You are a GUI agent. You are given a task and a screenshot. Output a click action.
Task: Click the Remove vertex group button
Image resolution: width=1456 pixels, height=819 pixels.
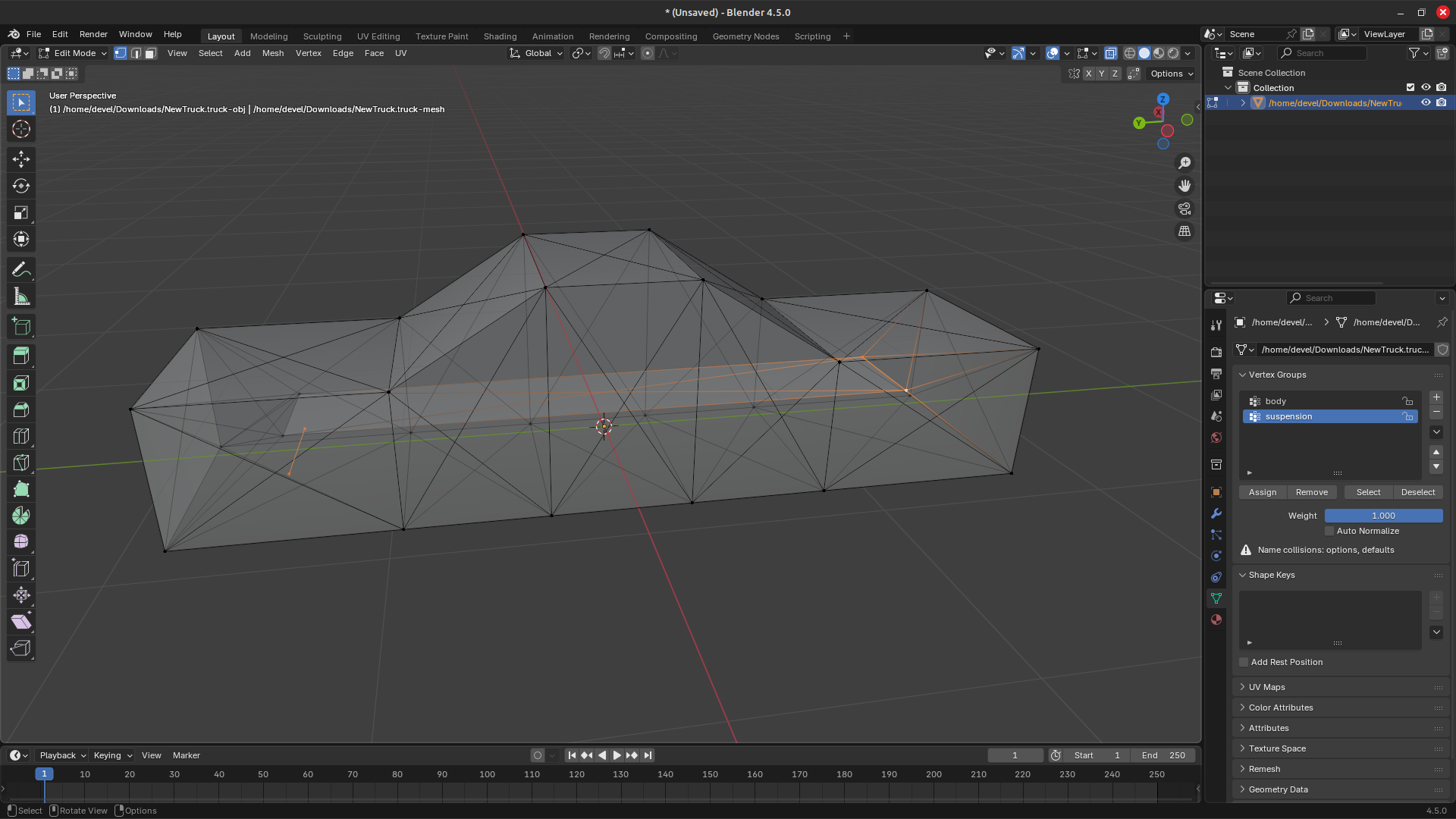(1312, 492)
